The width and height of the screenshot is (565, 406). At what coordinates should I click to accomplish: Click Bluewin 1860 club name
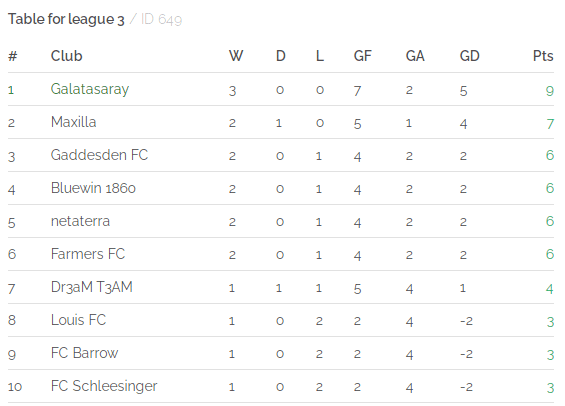coord(93,188)
